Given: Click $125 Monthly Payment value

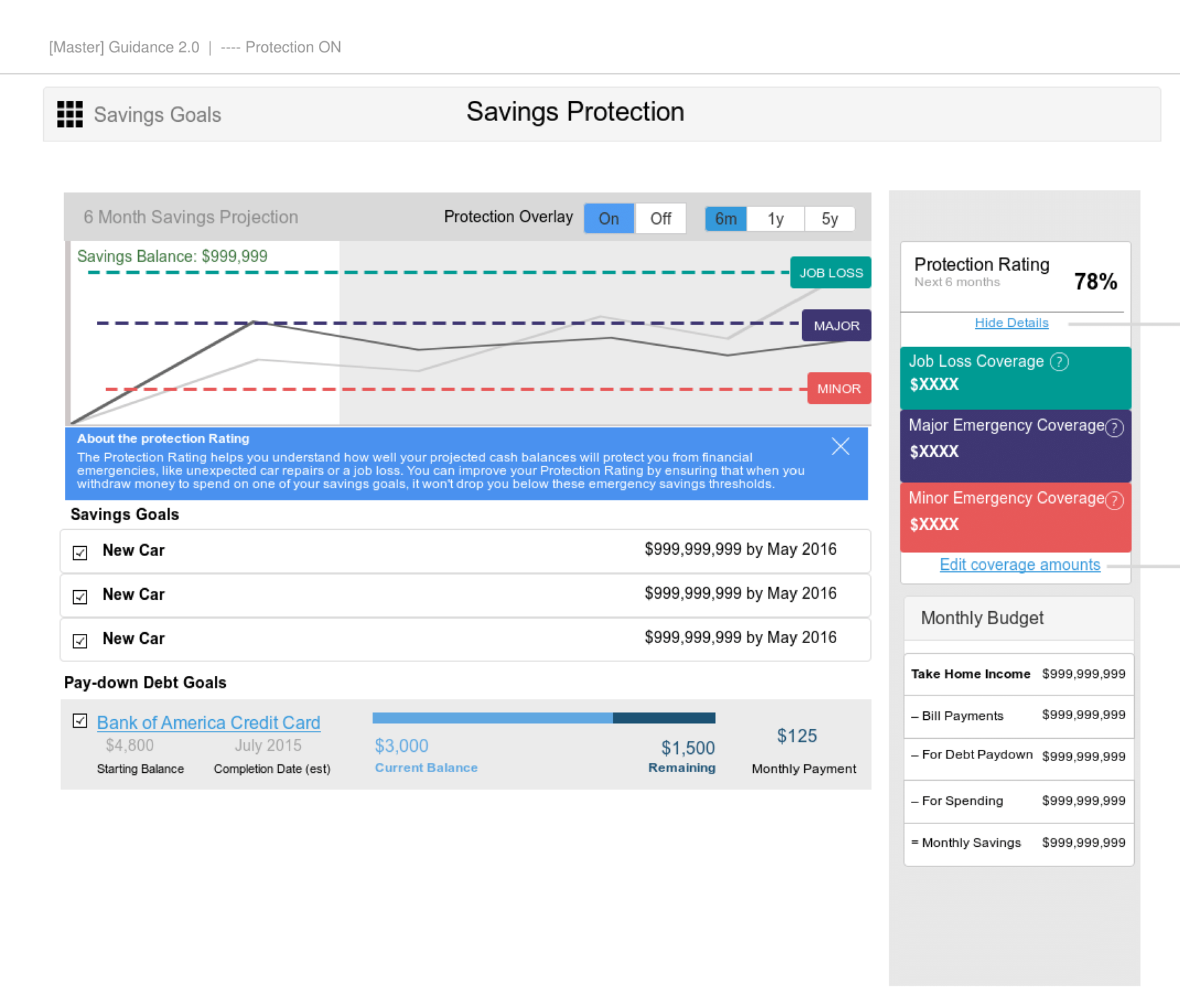Looking at the screenshot, I should (797, 736).
